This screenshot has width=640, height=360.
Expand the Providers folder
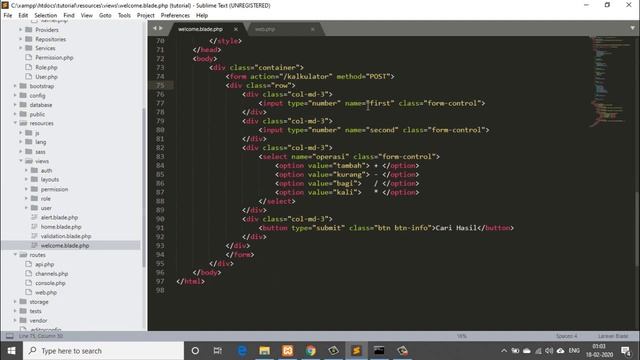pos(21,30)
